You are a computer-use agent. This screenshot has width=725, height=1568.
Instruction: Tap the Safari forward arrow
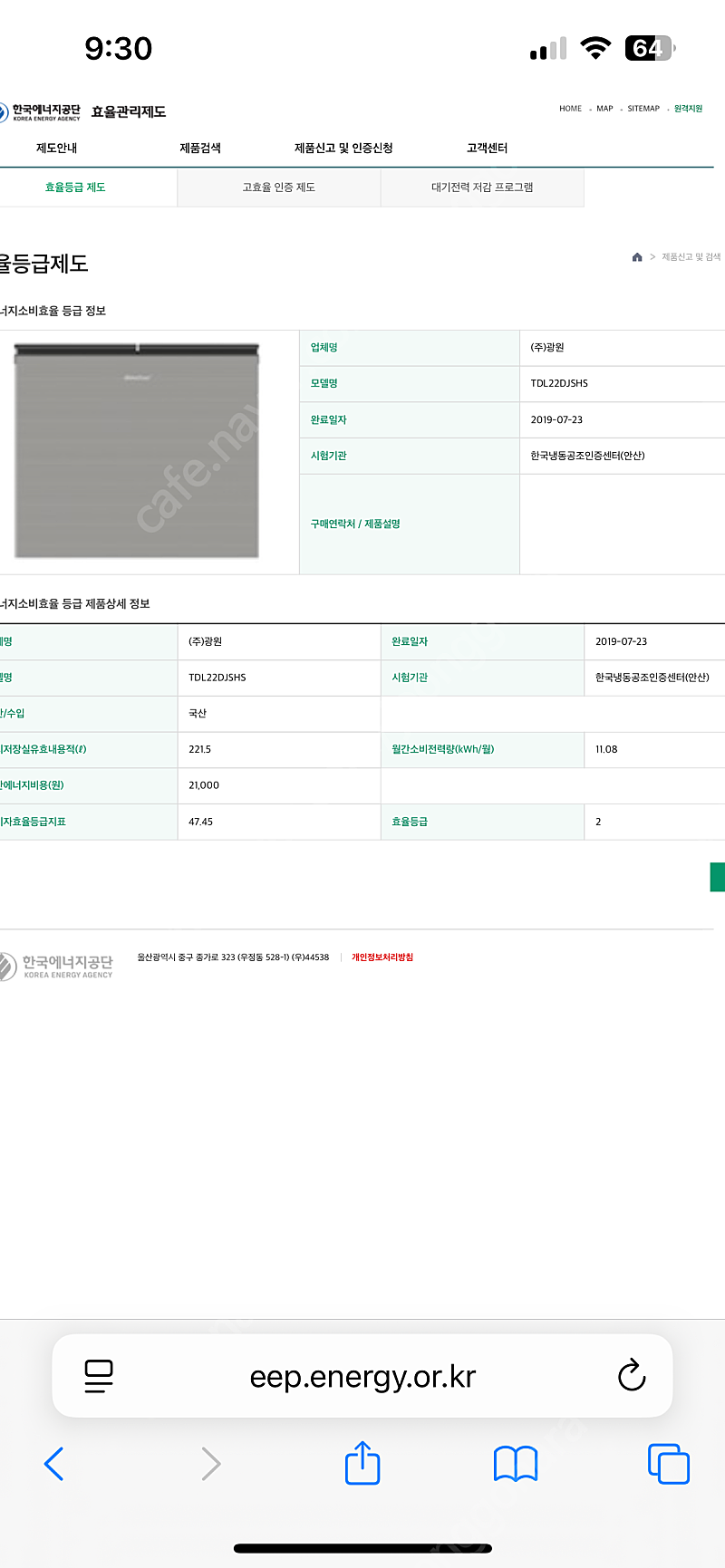(x=210, y=1464)
